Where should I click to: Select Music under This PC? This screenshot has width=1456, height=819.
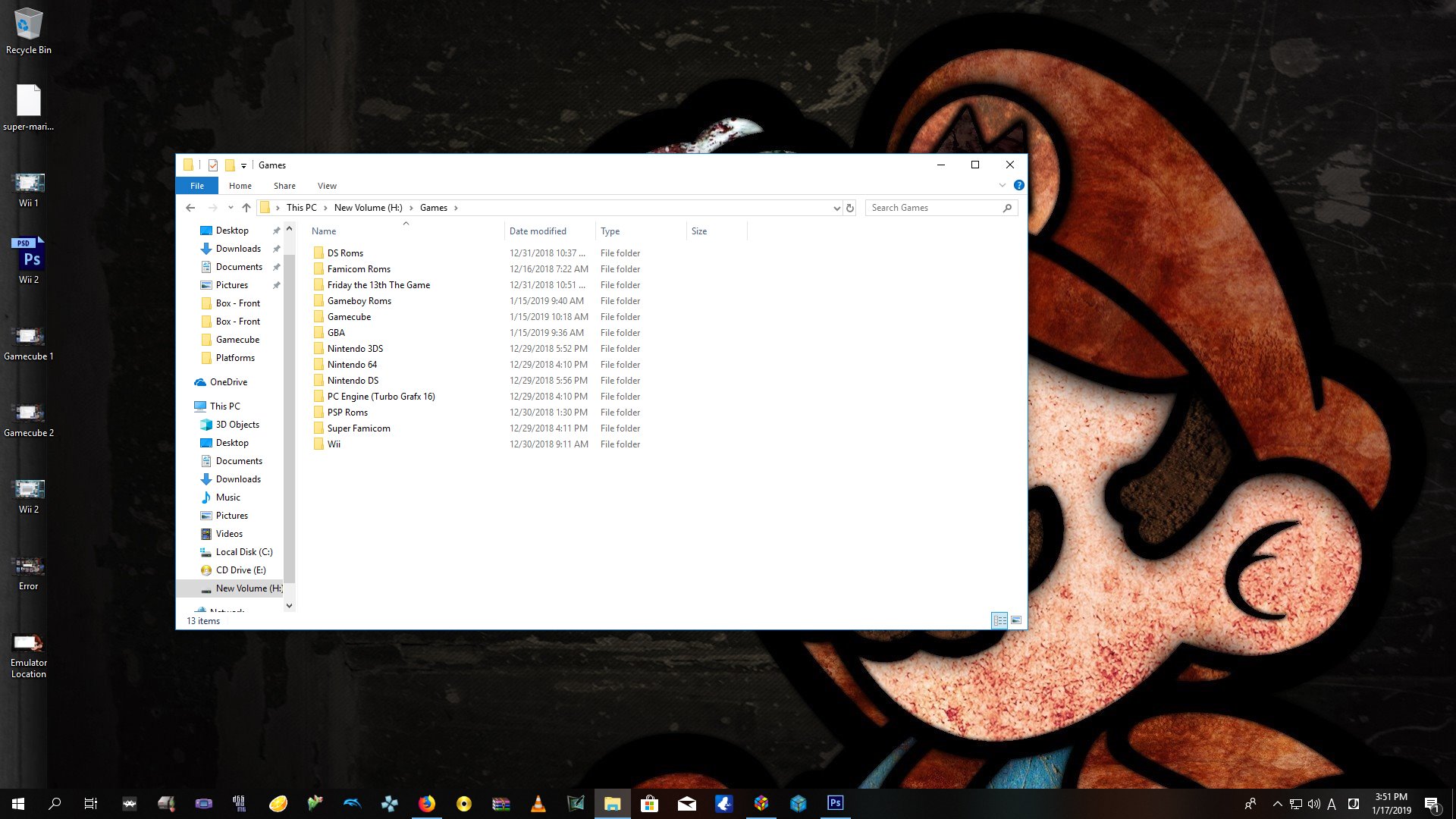227,497
